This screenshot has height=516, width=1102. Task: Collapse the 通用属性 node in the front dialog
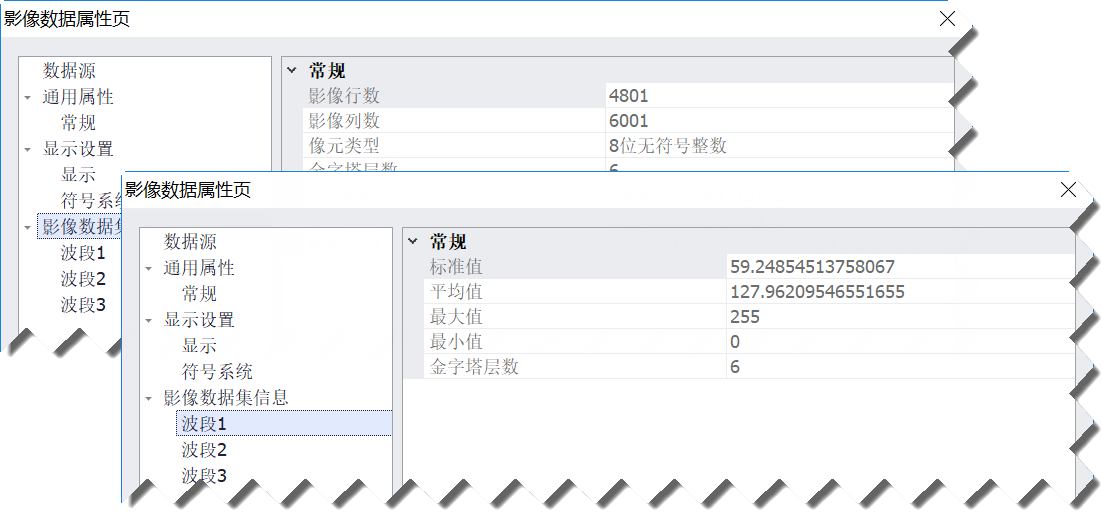click(148, 269)
